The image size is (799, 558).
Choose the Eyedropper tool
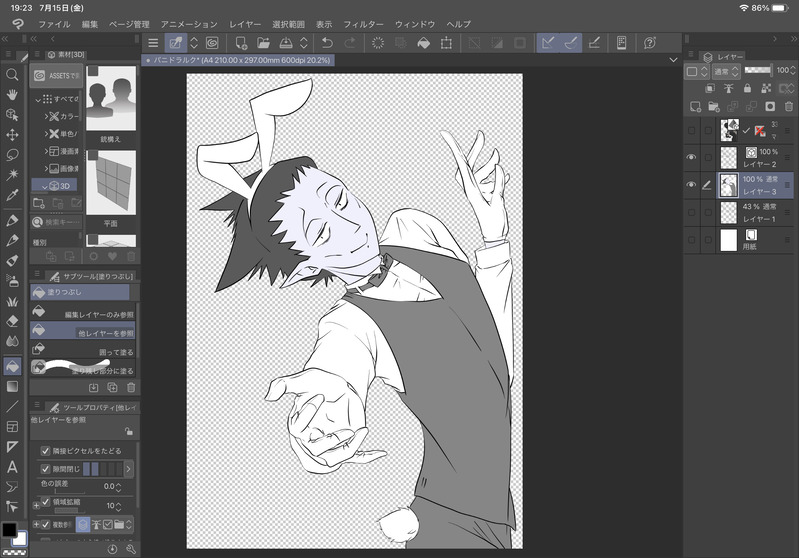(x=12, y=194)
